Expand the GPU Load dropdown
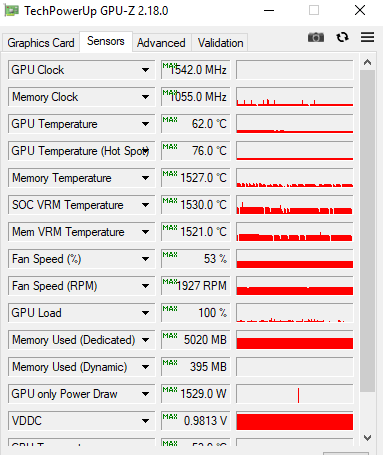Viewport: 383px width, 455px height. pyautogui.click(x=145, y=313)
